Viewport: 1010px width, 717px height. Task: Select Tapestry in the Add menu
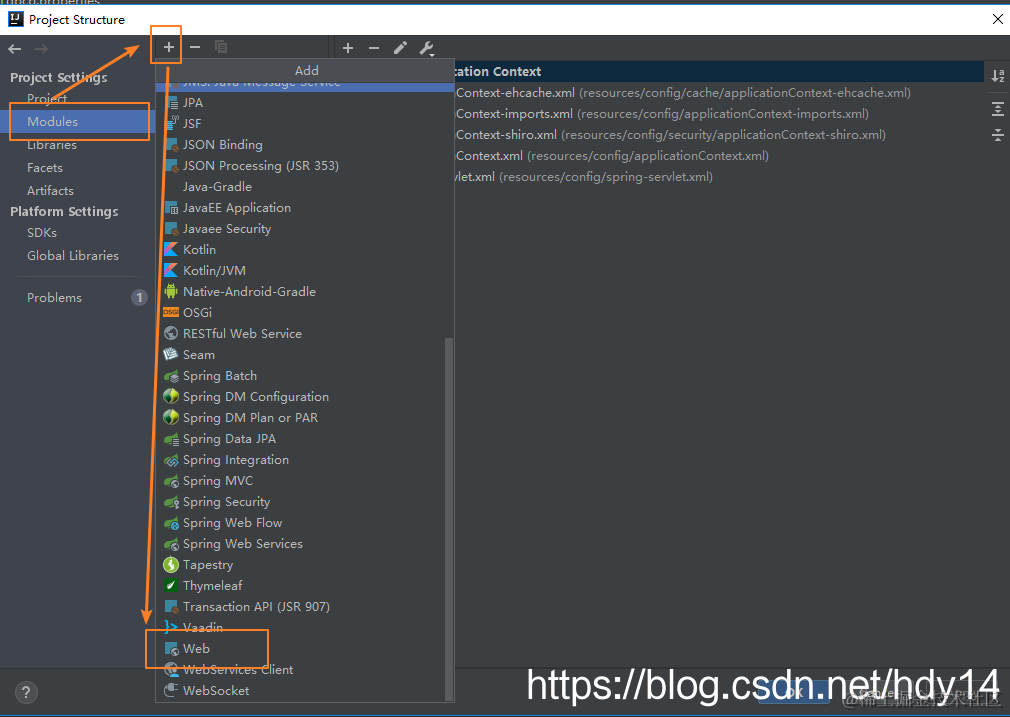(x=301, y=565)
